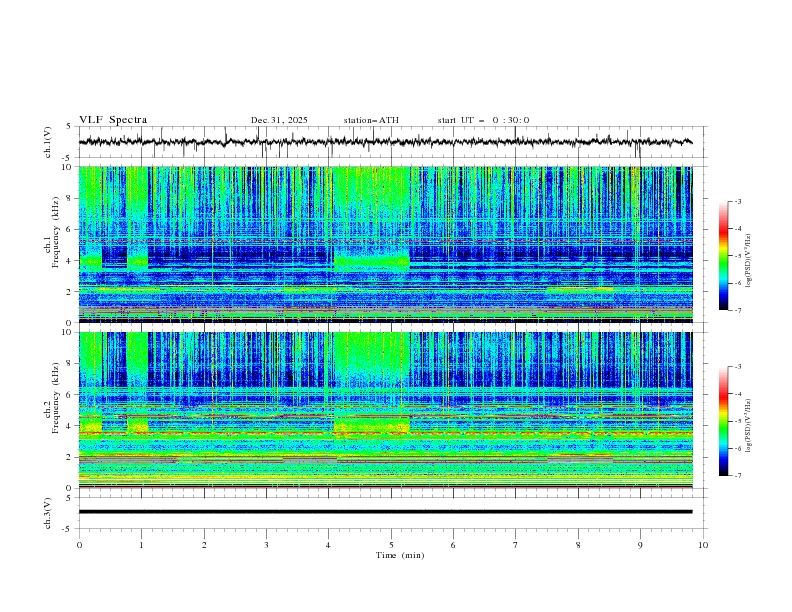Screen dimensions: 792x612
Task: Click time axis tick label "0"
Action: click(x=79, y=545)
